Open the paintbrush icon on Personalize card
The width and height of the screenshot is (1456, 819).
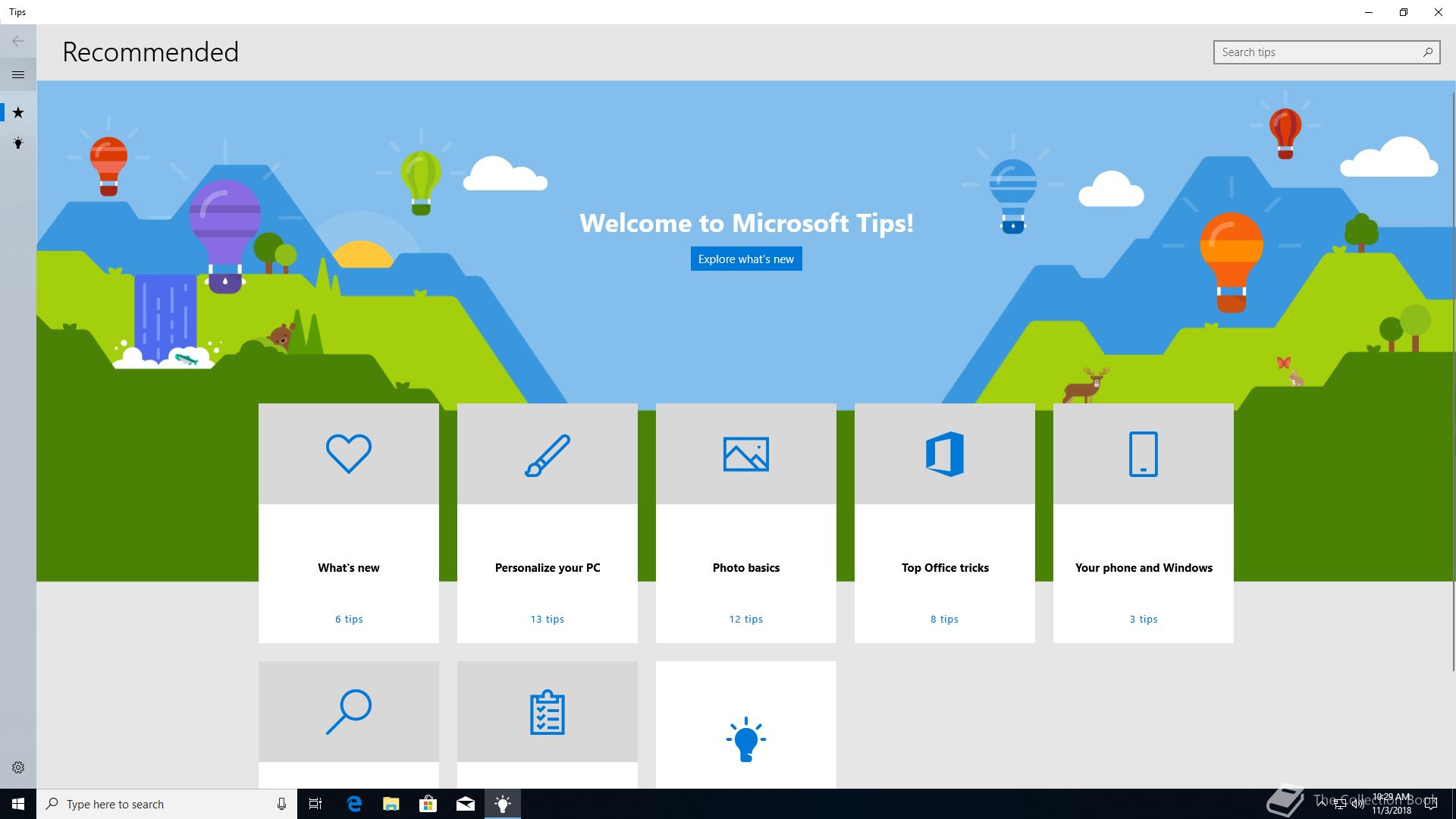(x=548, y=455)
